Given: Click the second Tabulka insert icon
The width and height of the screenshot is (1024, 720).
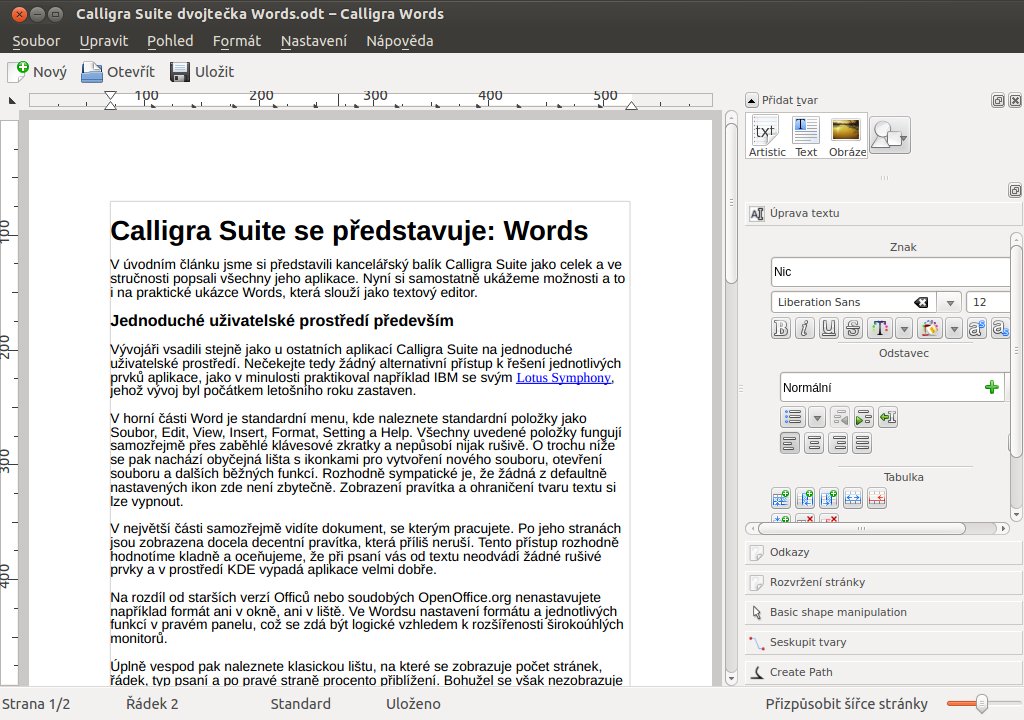Looking at the screenshot, I should pos(805,499).
